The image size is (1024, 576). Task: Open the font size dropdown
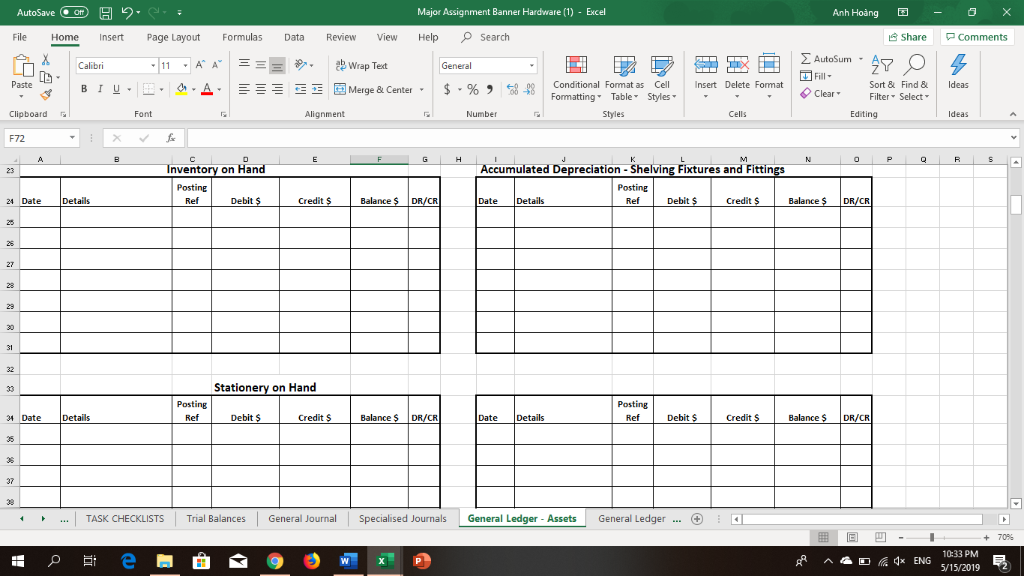(185, 66)
